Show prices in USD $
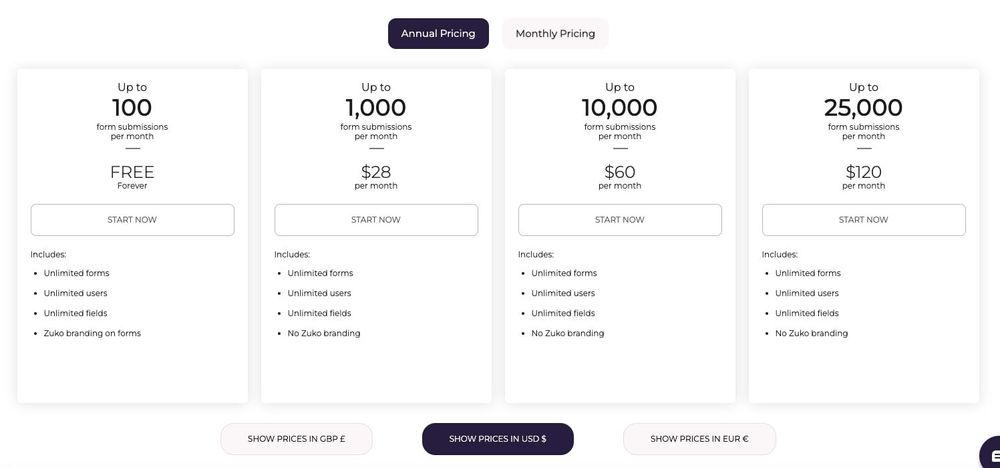The image size is (1000, 468). tap(497, 439)
